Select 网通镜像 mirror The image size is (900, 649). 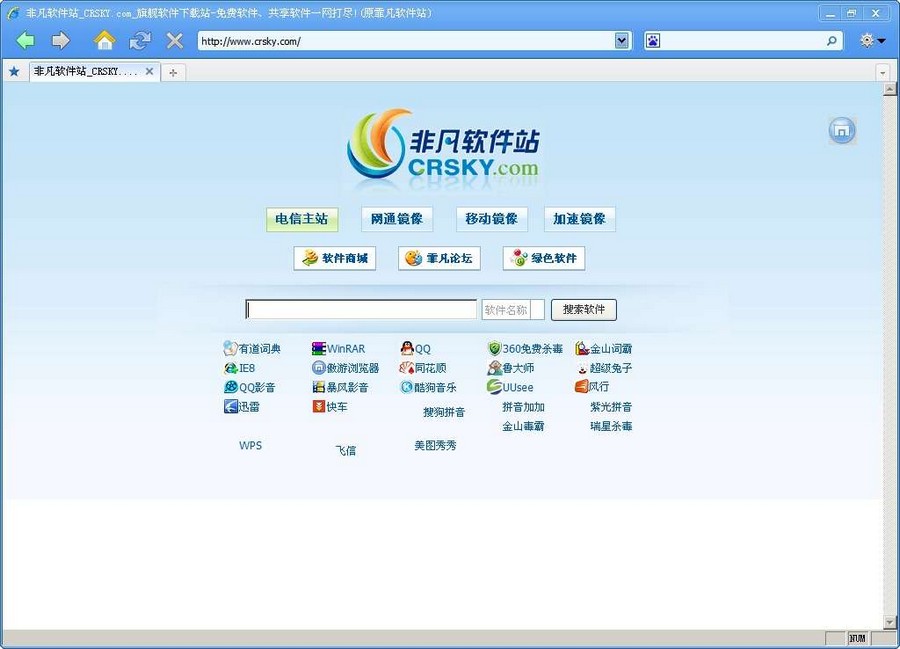(x=397, y=219)
